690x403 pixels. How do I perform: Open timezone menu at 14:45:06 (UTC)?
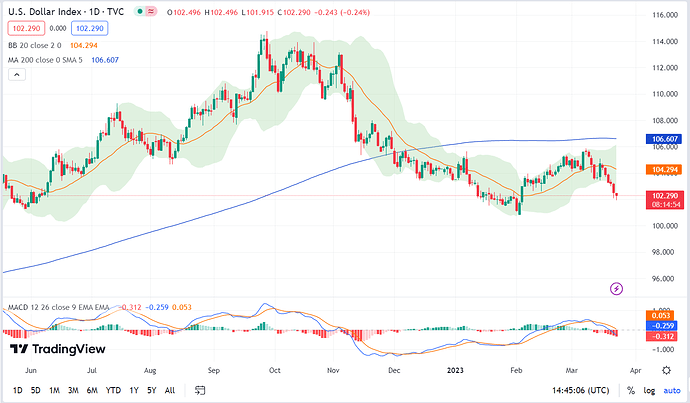[x=581, y=390]
